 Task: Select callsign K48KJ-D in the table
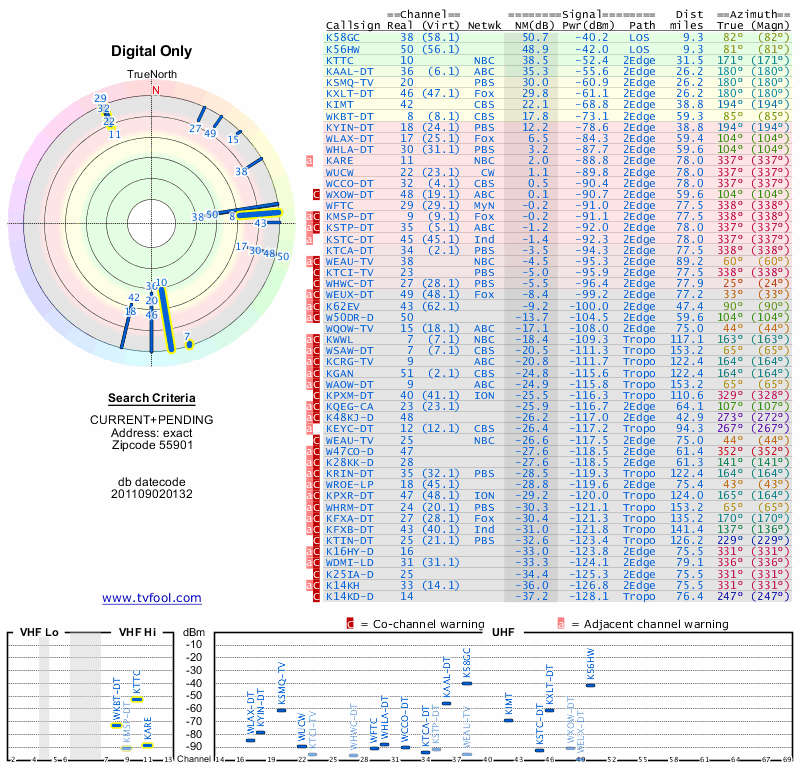[x=350, y=417]
